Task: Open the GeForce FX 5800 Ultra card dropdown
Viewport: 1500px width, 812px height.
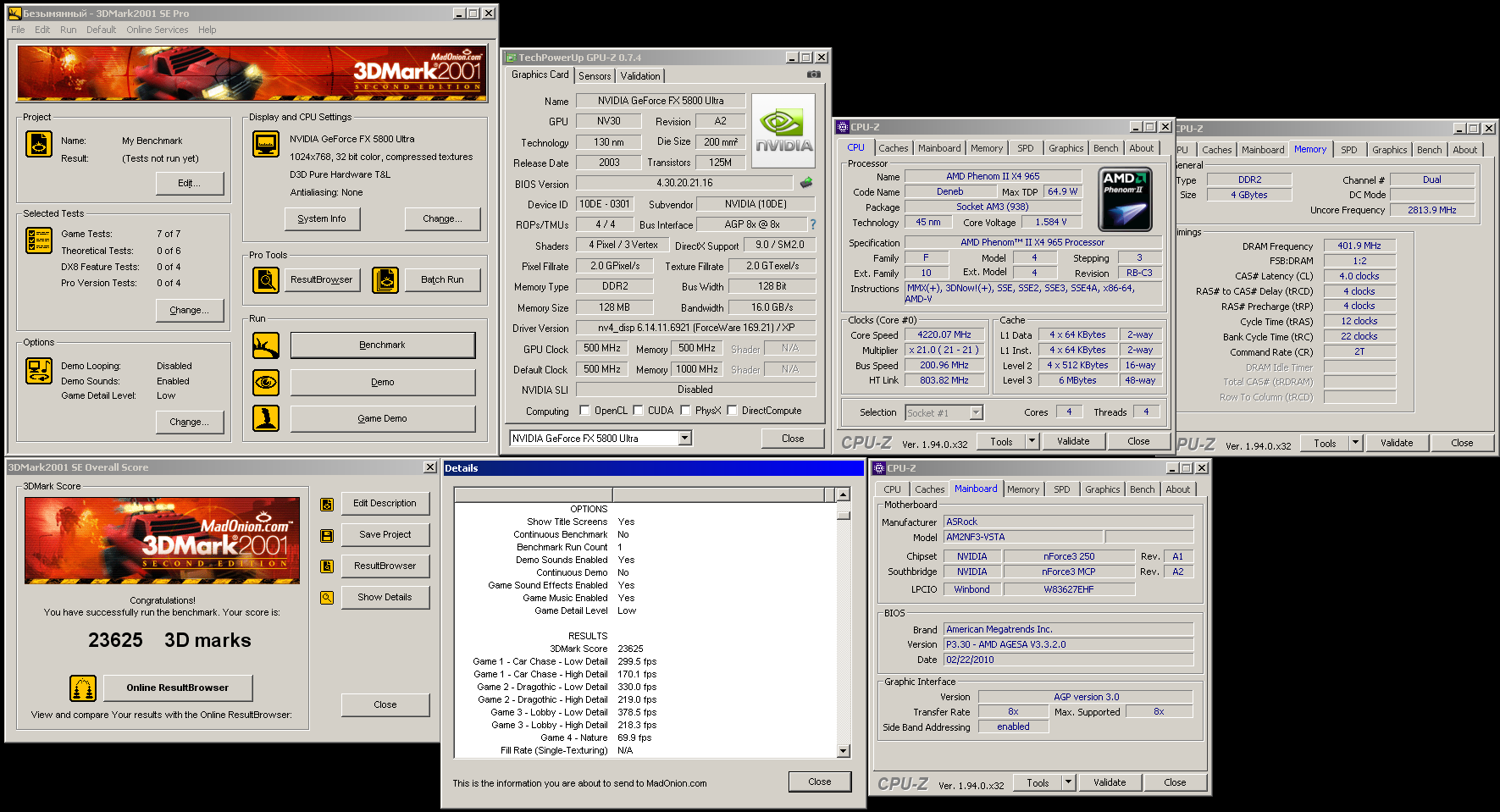Action: [x=685, y=439]
